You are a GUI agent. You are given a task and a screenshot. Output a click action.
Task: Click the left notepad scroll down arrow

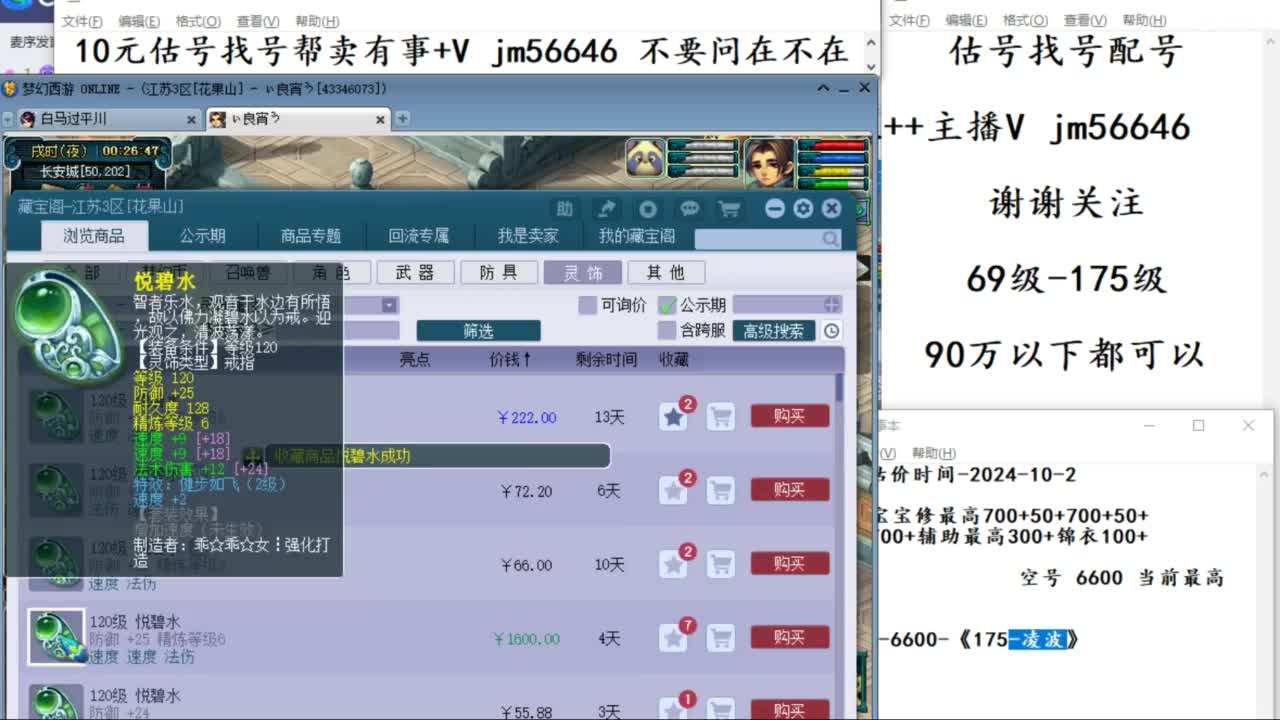click(x=870, y=66)
